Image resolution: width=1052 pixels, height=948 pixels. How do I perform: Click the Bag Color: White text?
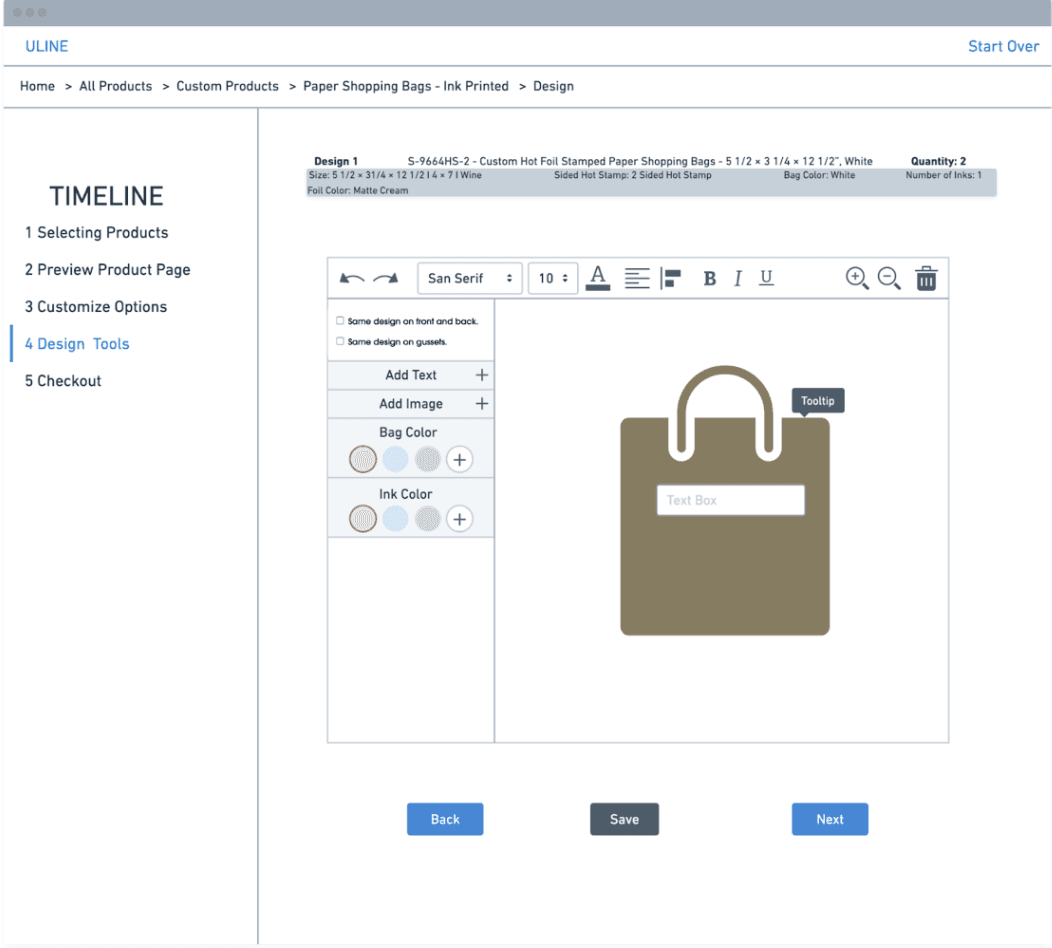(819, 175)
